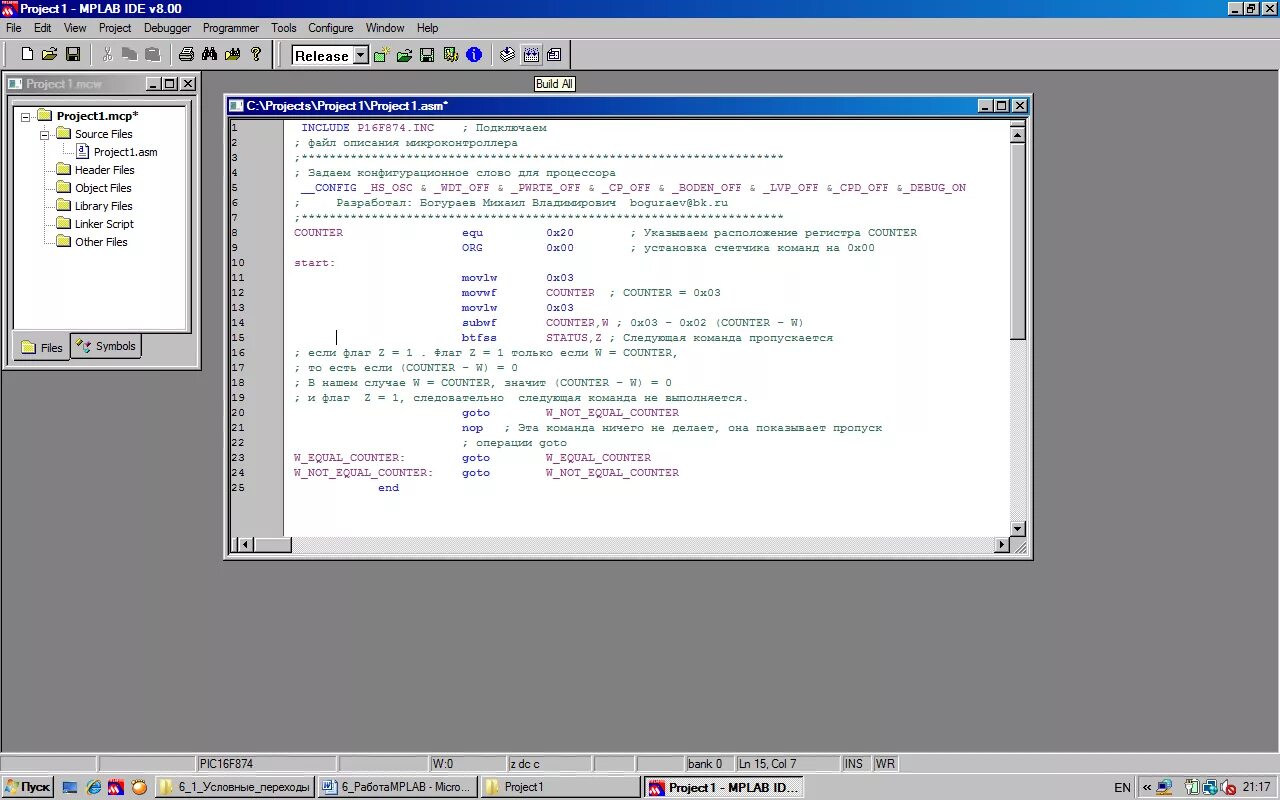Click the editor scroll down arrow

tap(1018, 528)
